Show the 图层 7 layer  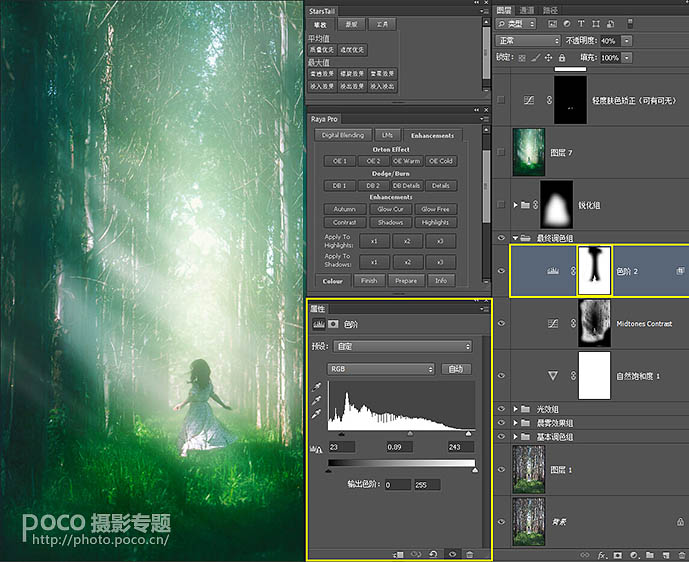pyautogui.click(x=500, y=152)
